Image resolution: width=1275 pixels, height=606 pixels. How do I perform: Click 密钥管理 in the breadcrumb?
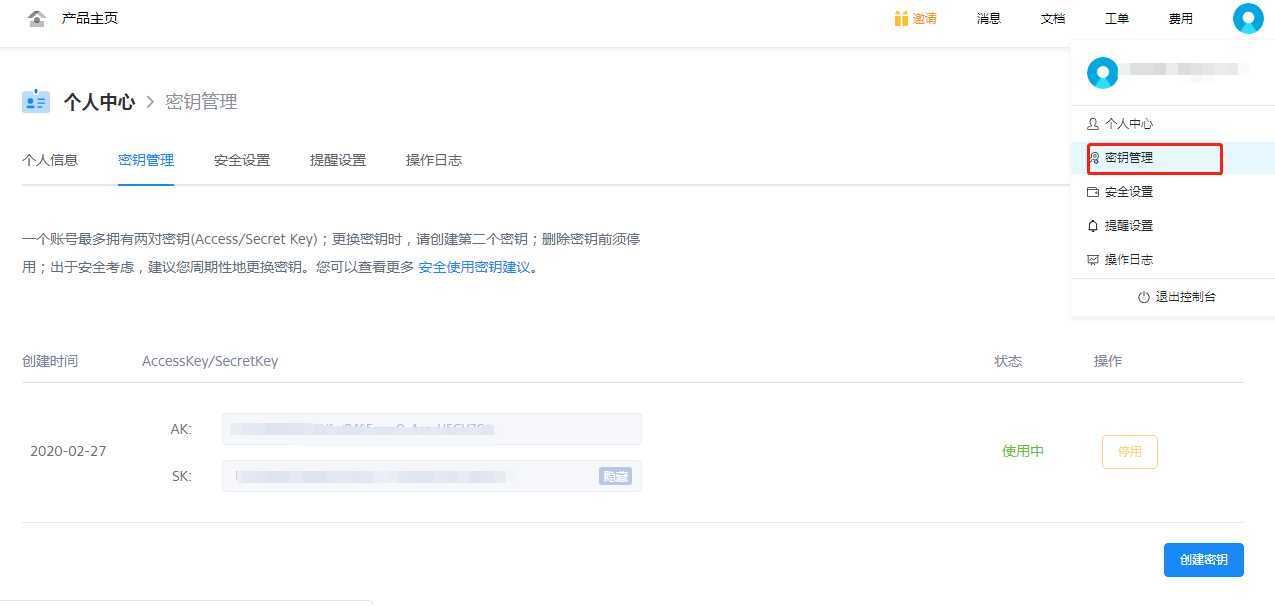tap(201, 102)
